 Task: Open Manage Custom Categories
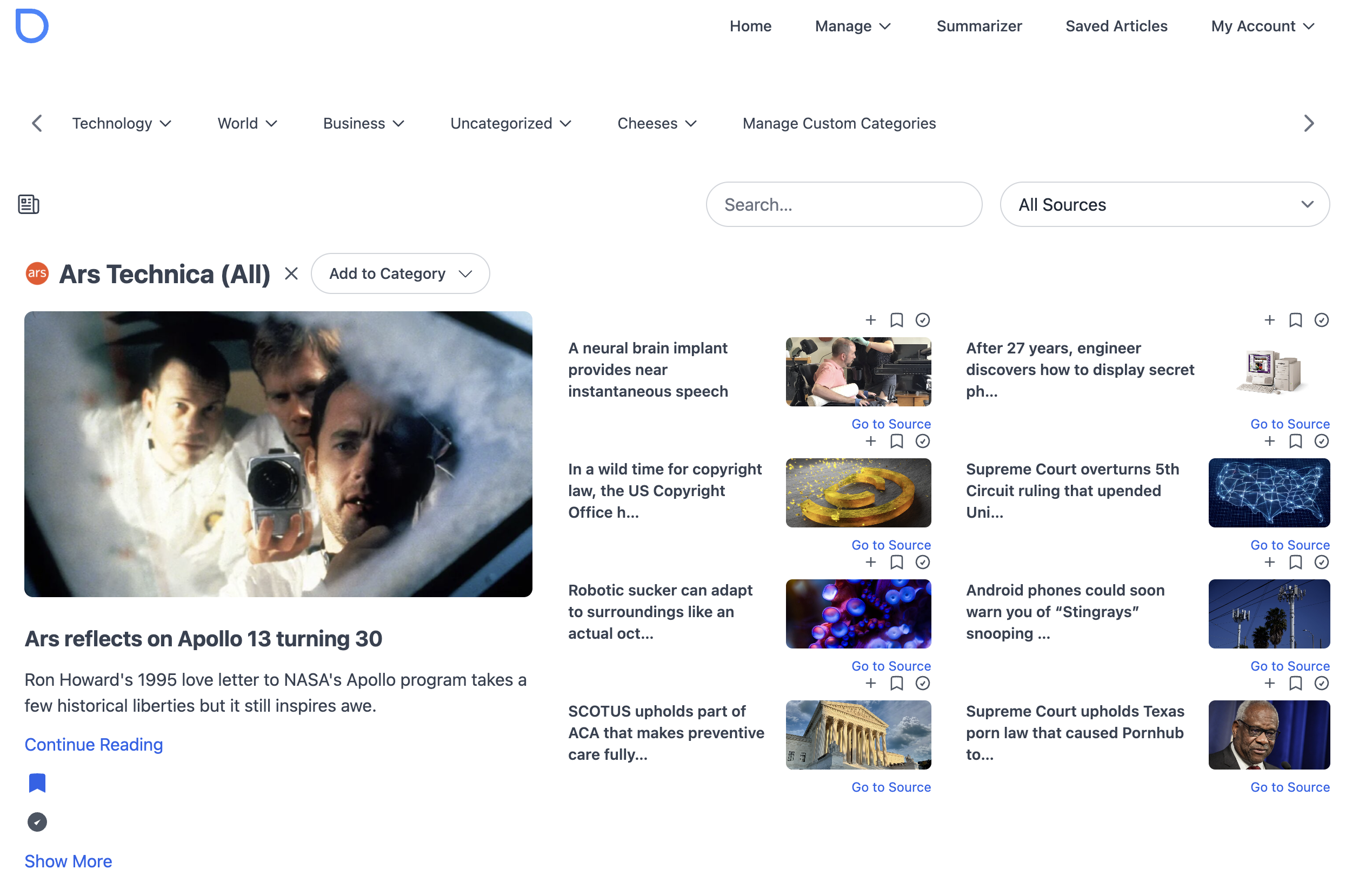click(x=838, y=123)
